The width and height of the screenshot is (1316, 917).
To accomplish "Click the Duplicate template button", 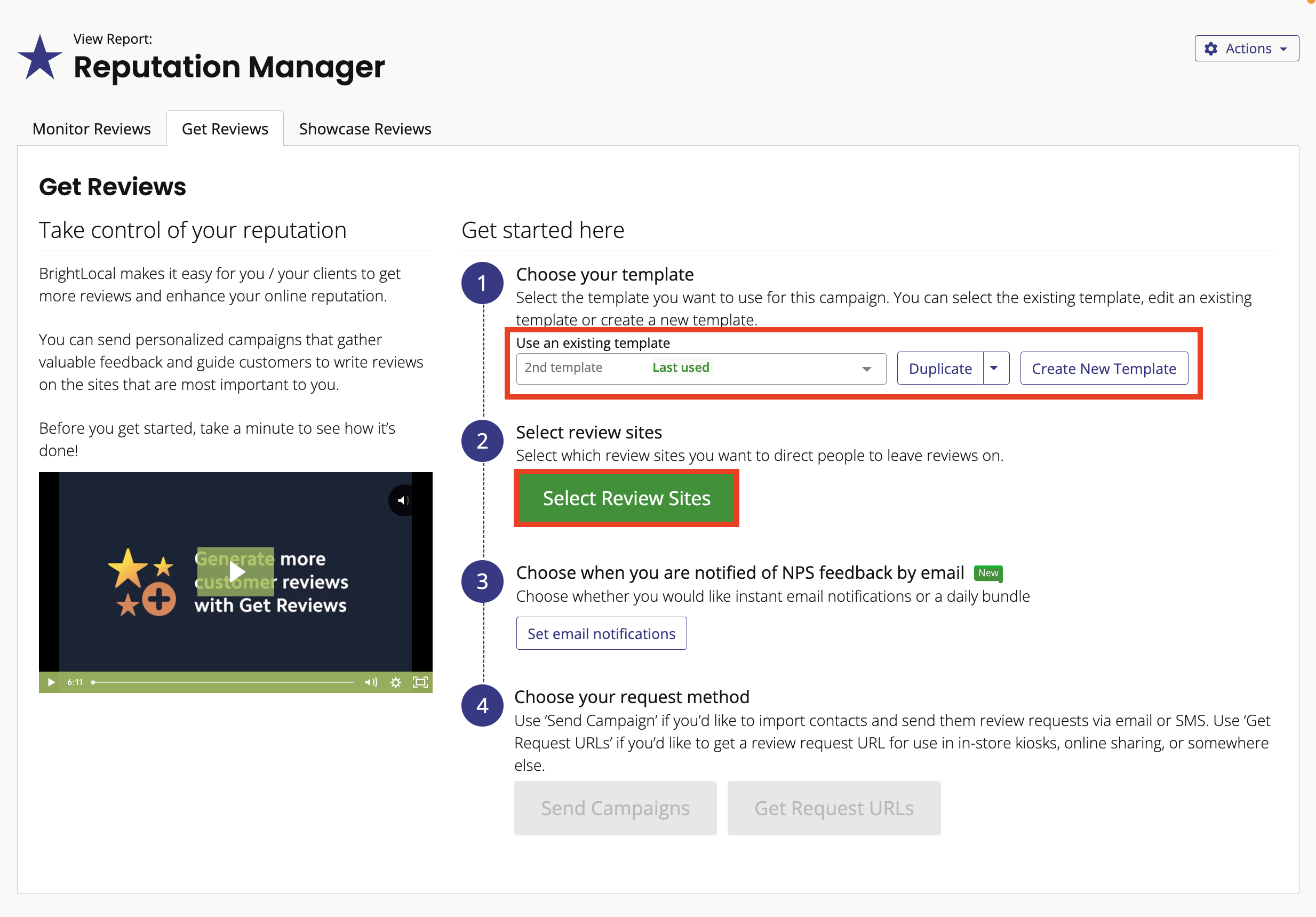I will coord(940,369).
